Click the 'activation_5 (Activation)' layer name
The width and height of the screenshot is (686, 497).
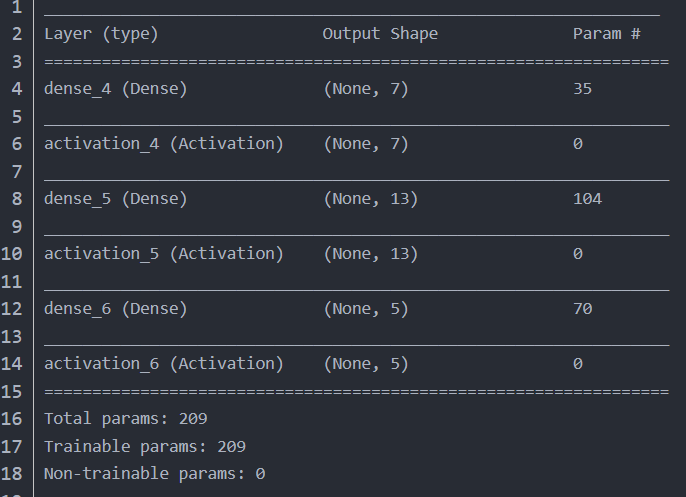164,254
